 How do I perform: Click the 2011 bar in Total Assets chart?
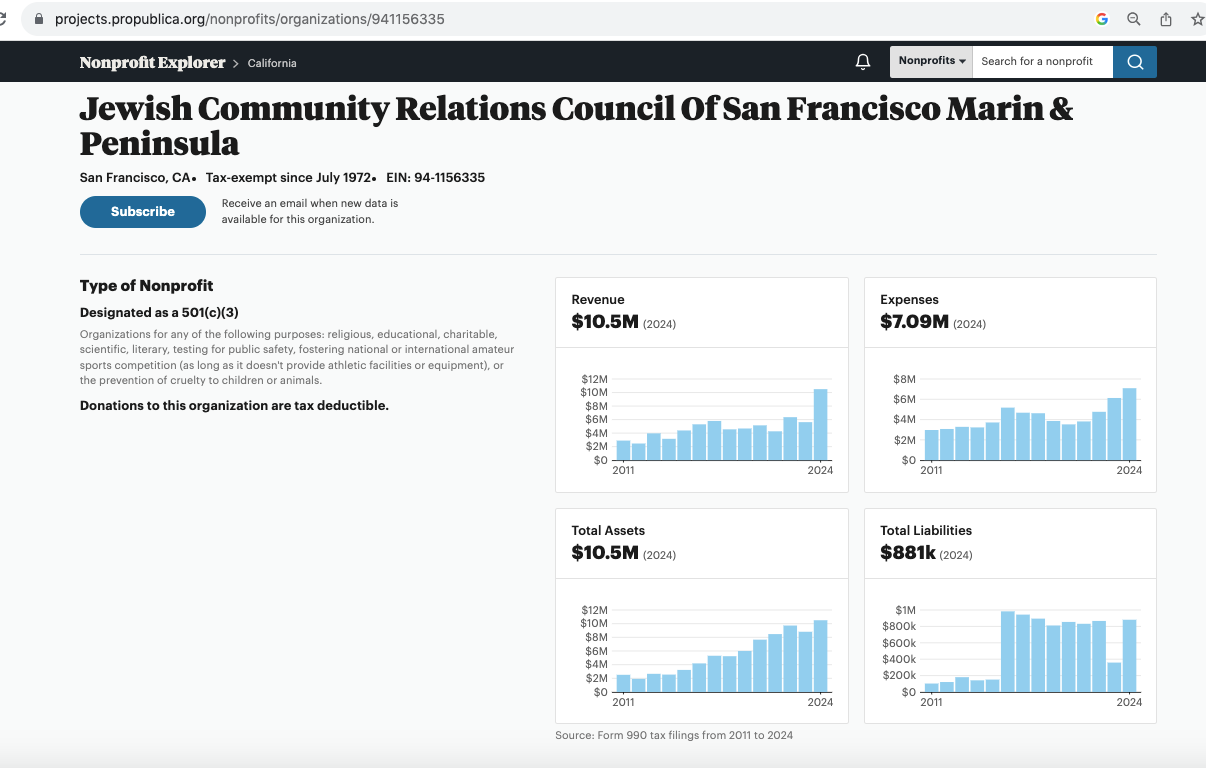[623, 683]
